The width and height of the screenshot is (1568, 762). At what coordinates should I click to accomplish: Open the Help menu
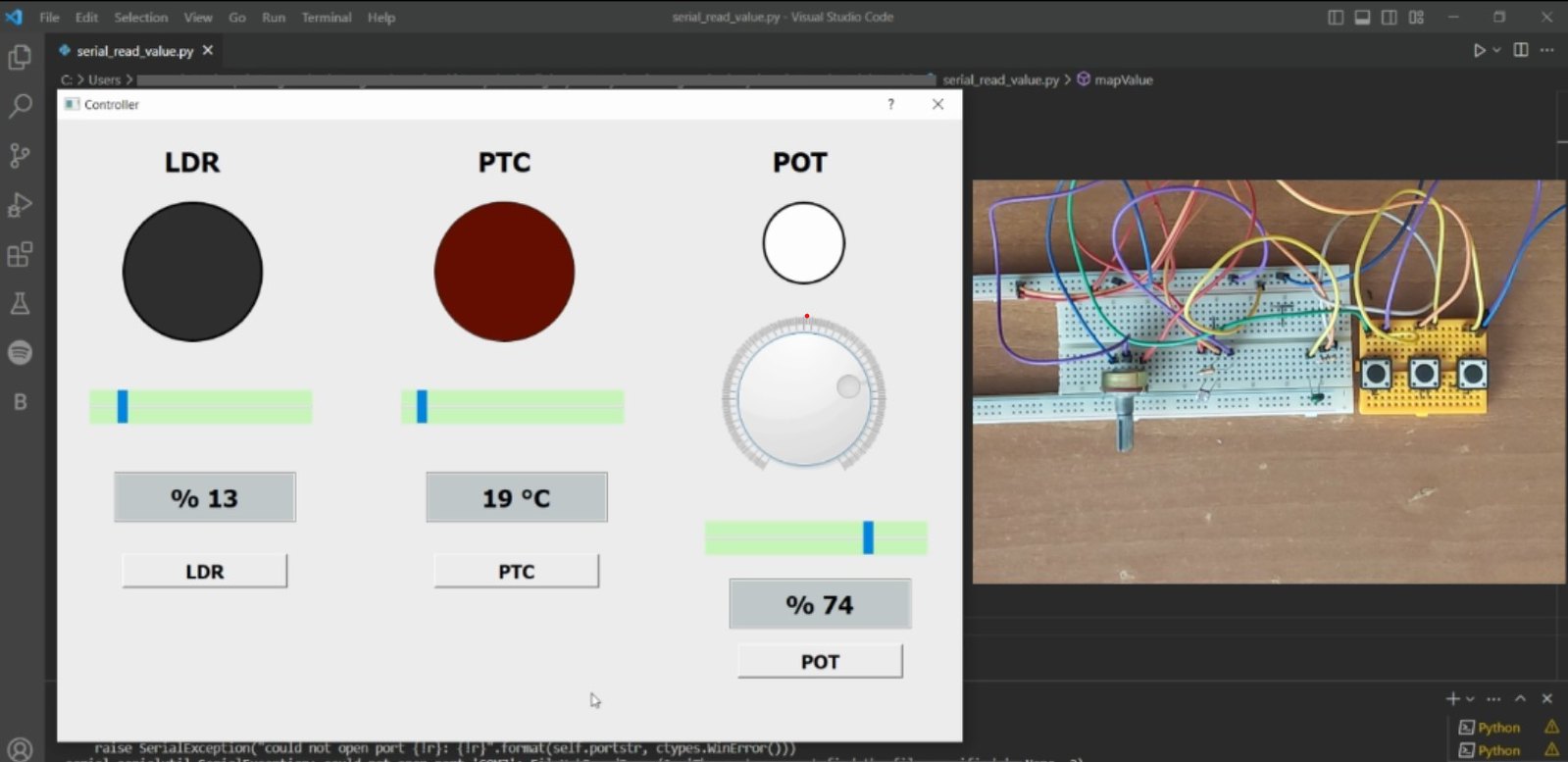coord(381,17)
